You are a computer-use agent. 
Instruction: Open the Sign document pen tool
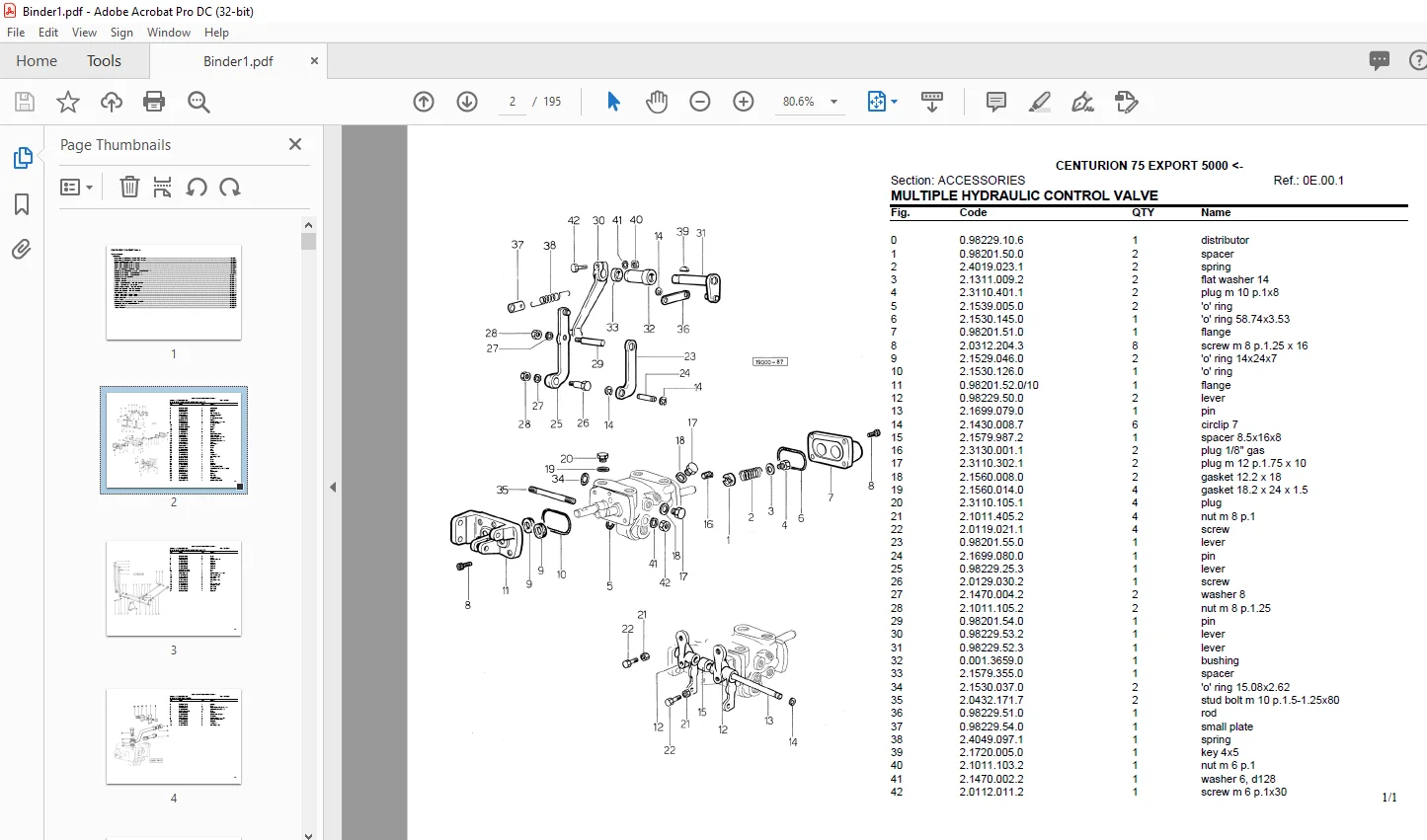[1083, 102]
